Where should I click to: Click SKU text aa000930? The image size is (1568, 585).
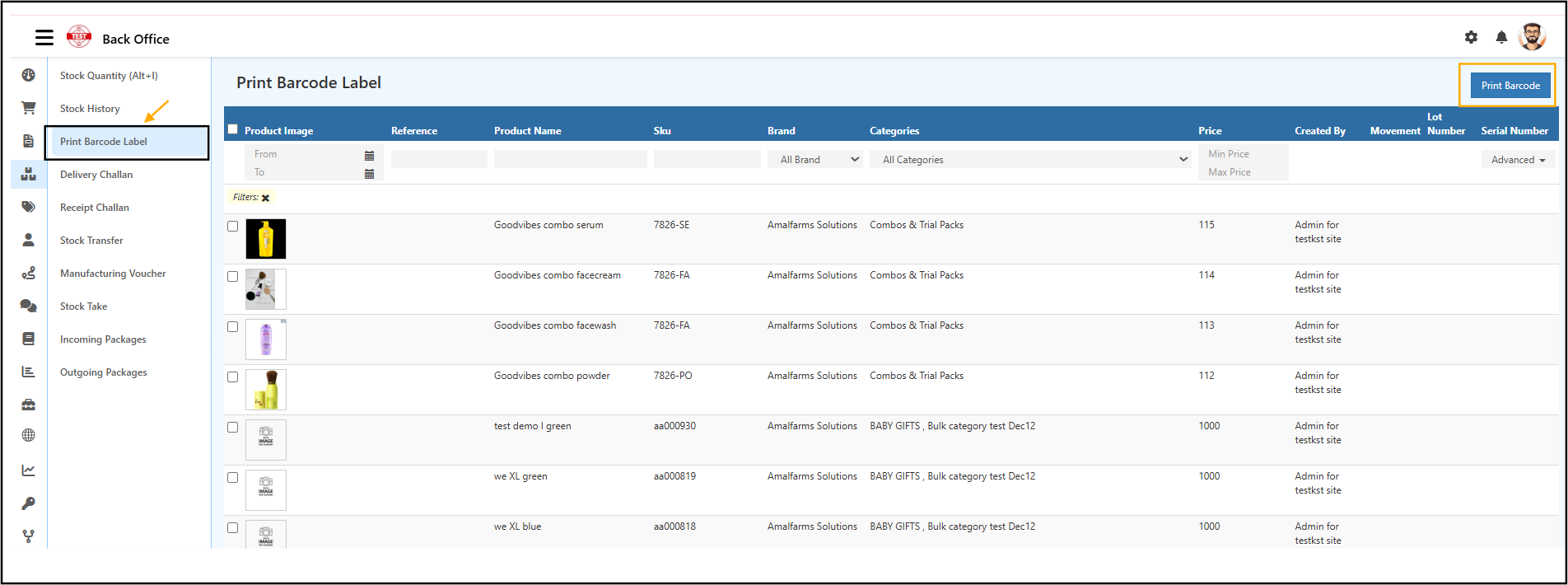[674, 426]
